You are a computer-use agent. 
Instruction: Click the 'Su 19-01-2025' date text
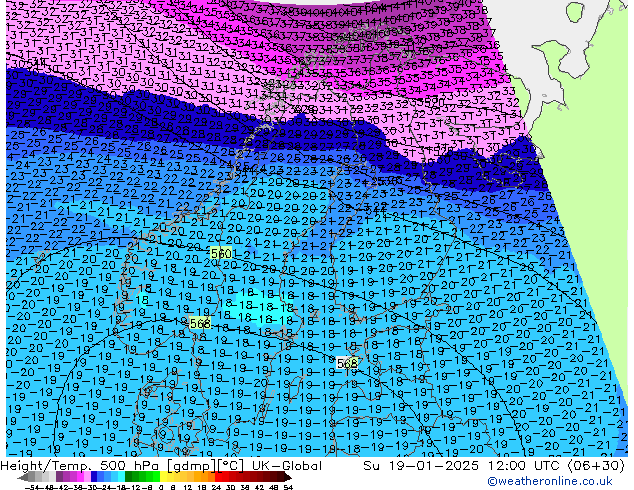pos(421,466)
